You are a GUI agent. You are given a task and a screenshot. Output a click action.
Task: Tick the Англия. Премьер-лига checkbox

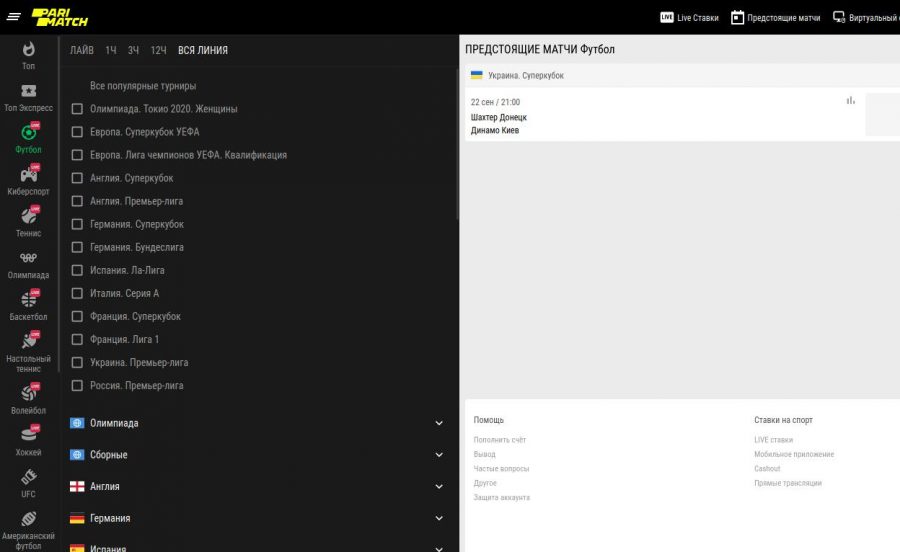point(77,201)
